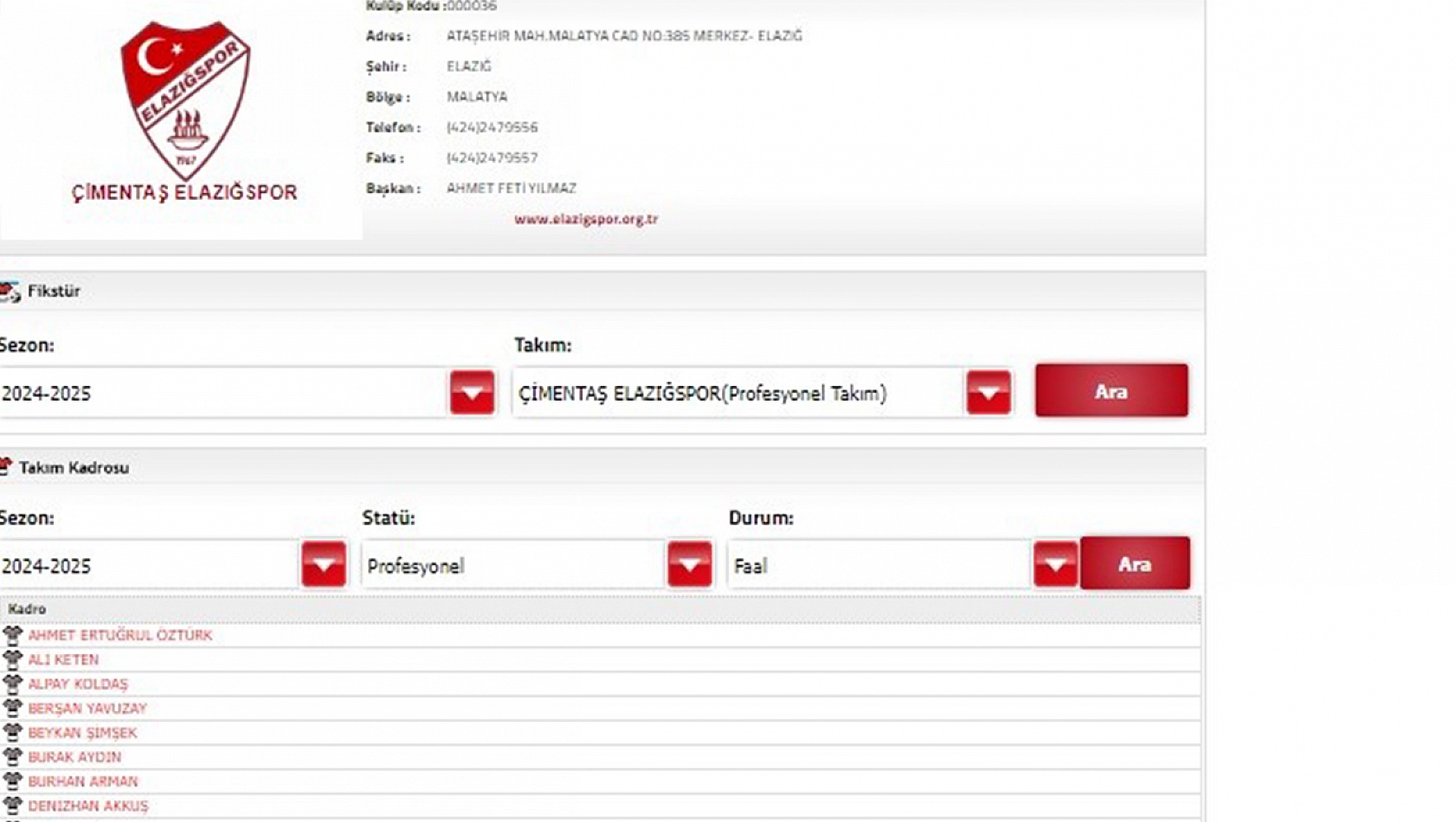Click address text ATAŞEHİR MAH.MALATYA CAD
Screen dimensions: 1456x822
[x=624, y=35]
